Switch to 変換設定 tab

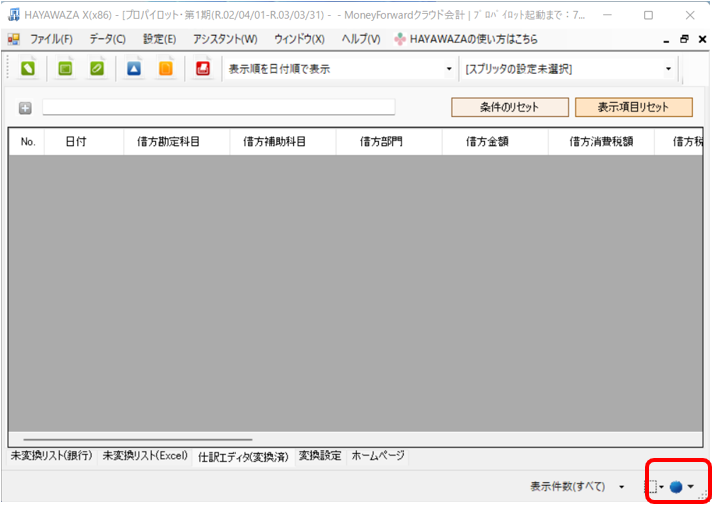coord(320,455)
